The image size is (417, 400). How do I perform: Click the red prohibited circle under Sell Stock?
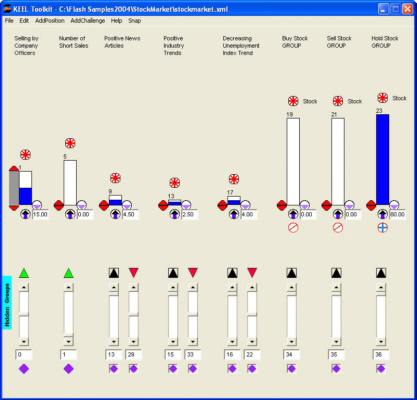pos(338,228)
